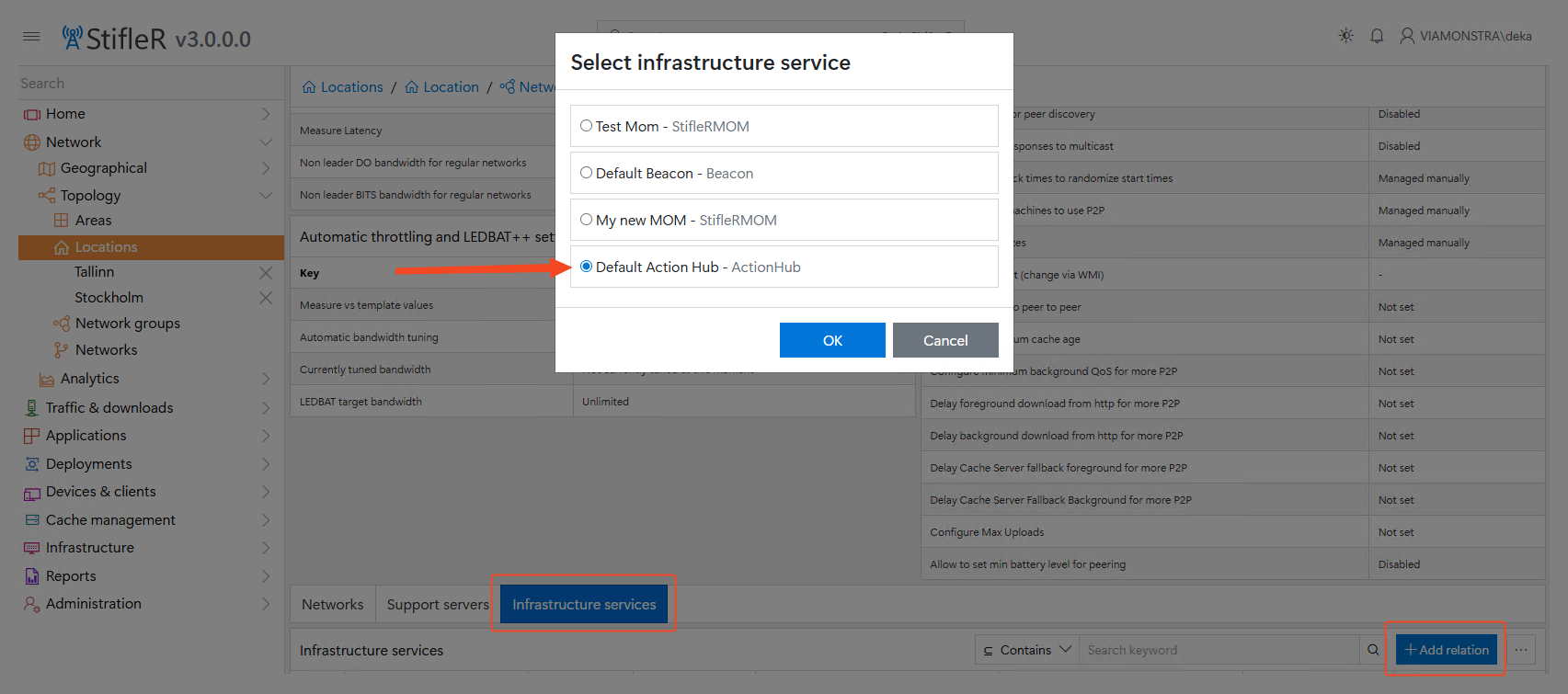
Task: Toggle the light/dark theme sun icon
Action: pos(1345,36)
